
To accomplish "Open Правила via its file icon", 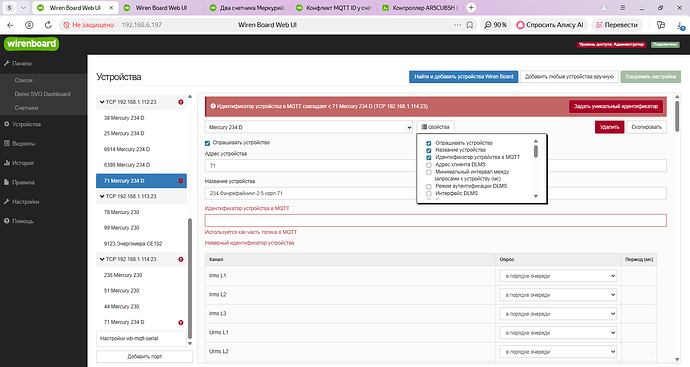I will [x=7, y=182].
